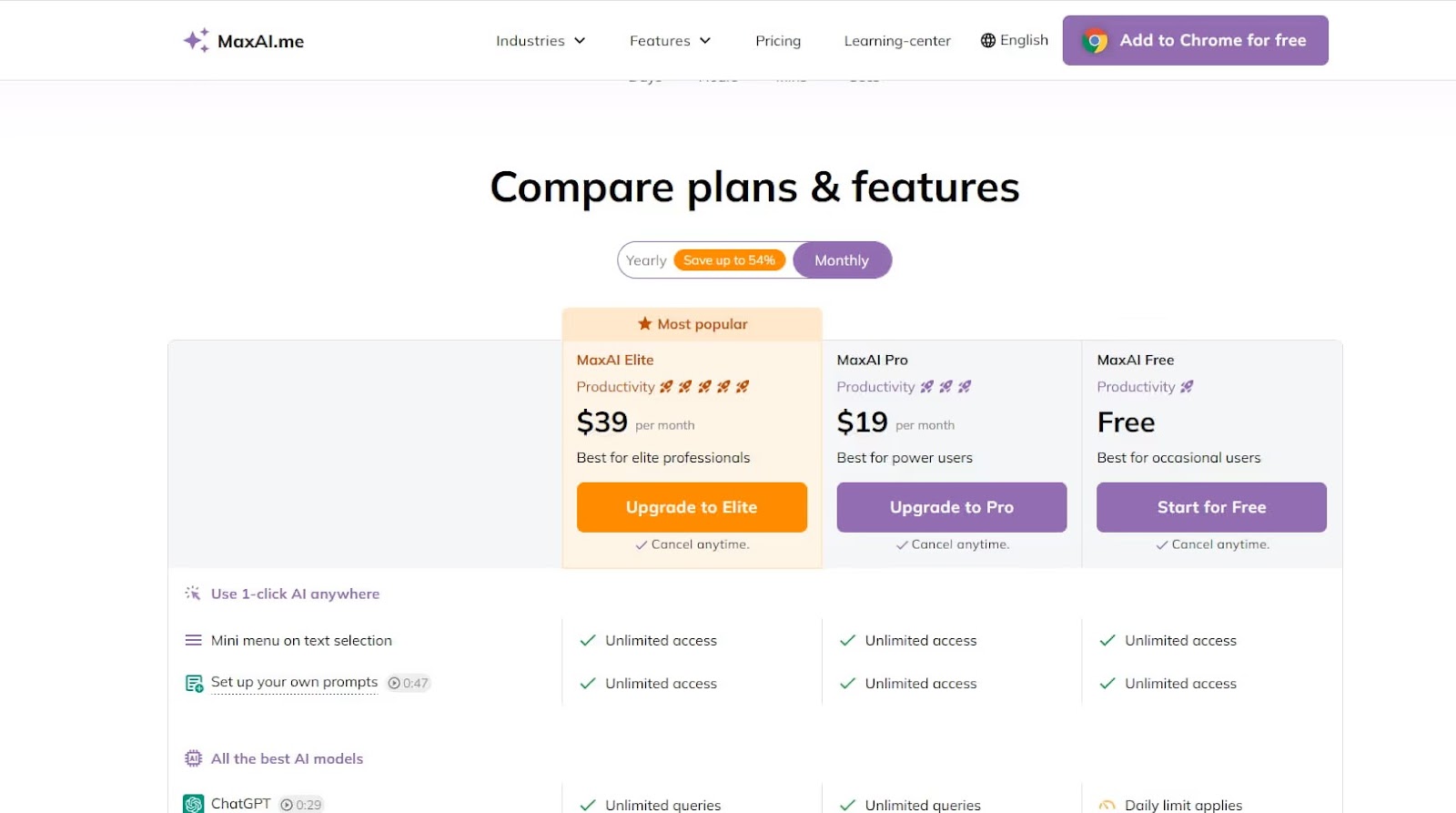Play the 0:47 prompts video badge
Viewport: 1456px width, 813px height.
pyautogui.click(x=408, y=683)
